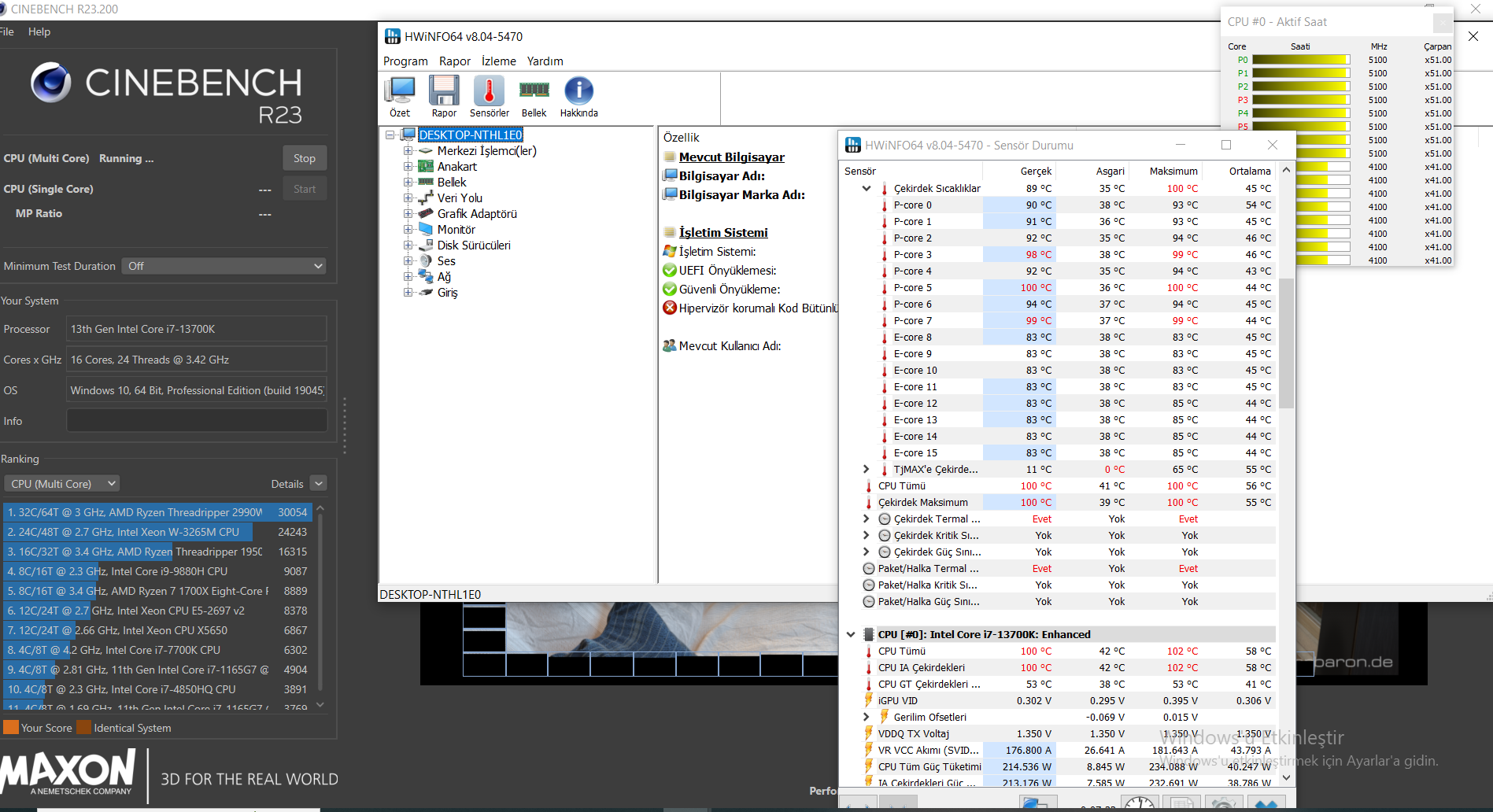Open the HWiNFO64 Rapor menu

455,61
